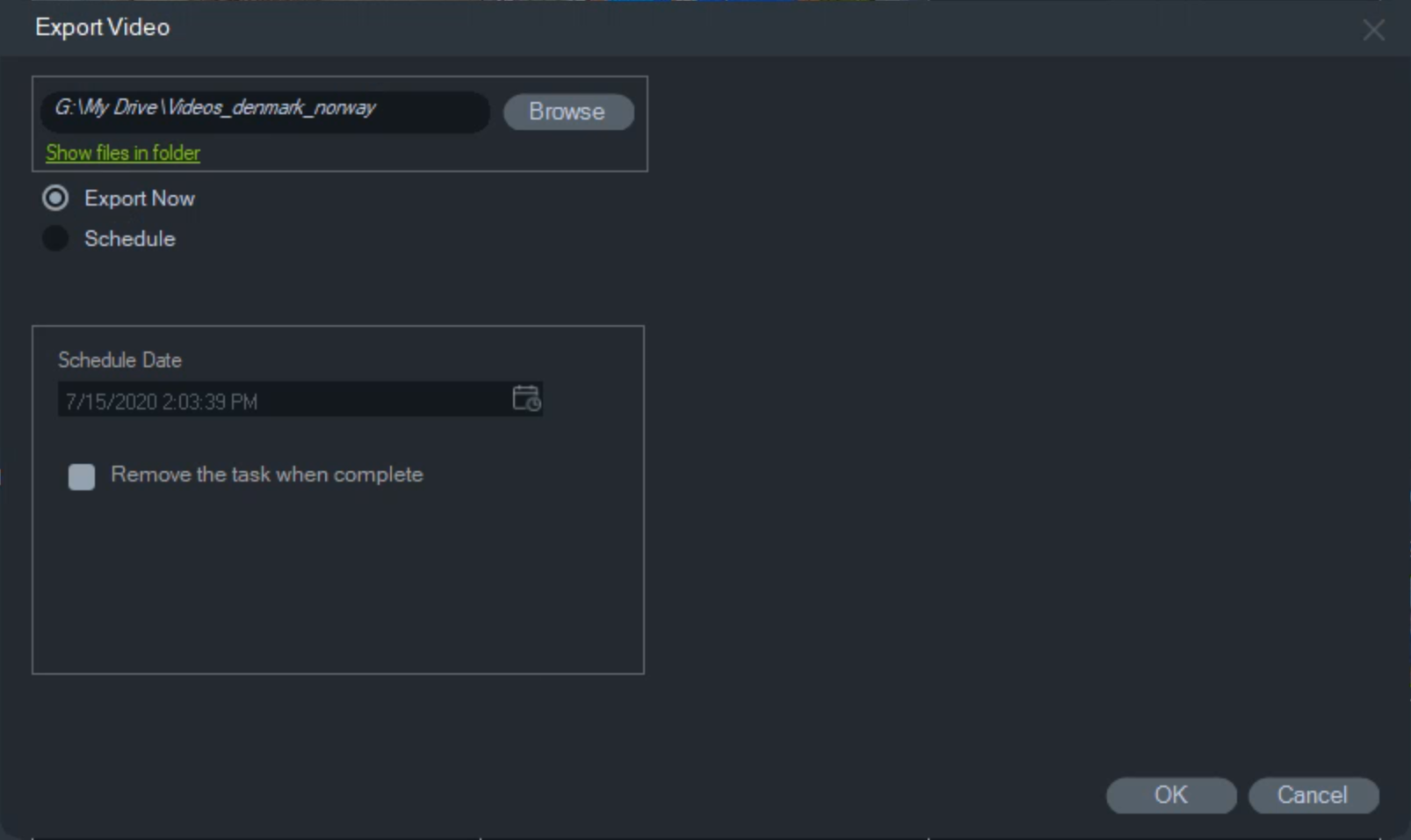The image size is (1411, 840).
Task: Select the Export Now radio button
Action: click(55, 198)
